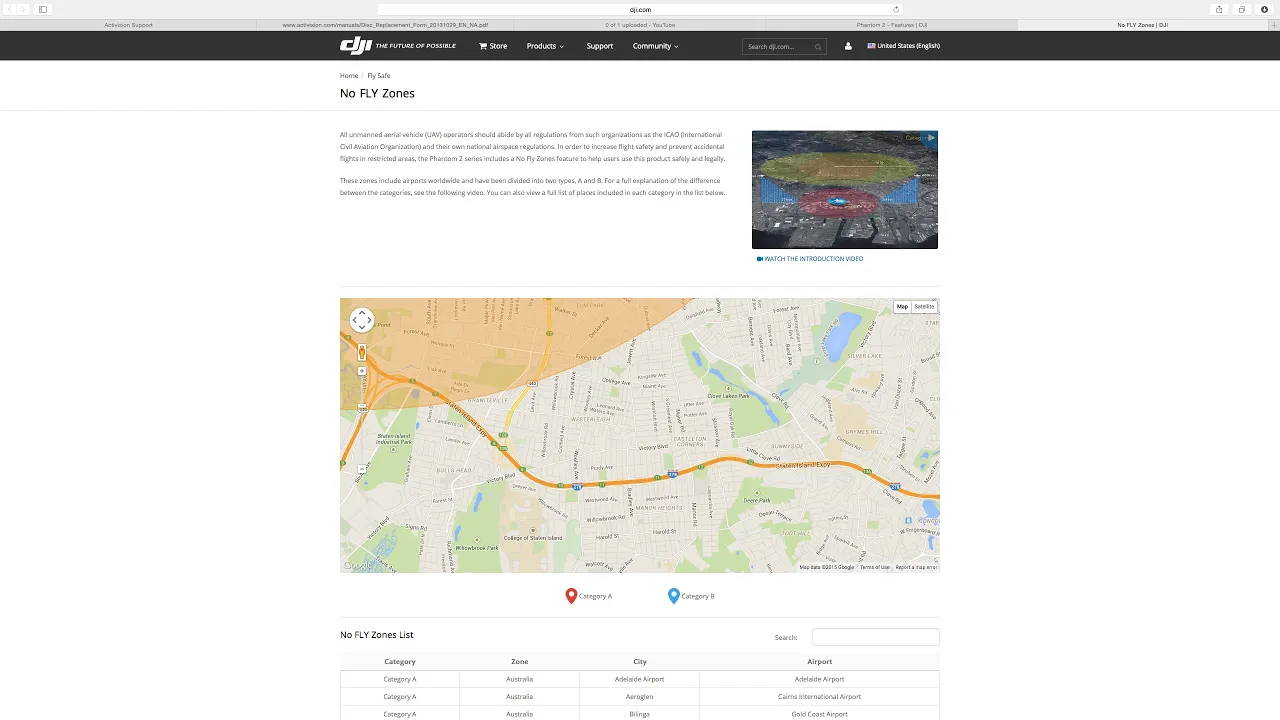Open the Store shopping cart
The image size is (1280, 720).
pyautogui.click(x=492, y=46)
